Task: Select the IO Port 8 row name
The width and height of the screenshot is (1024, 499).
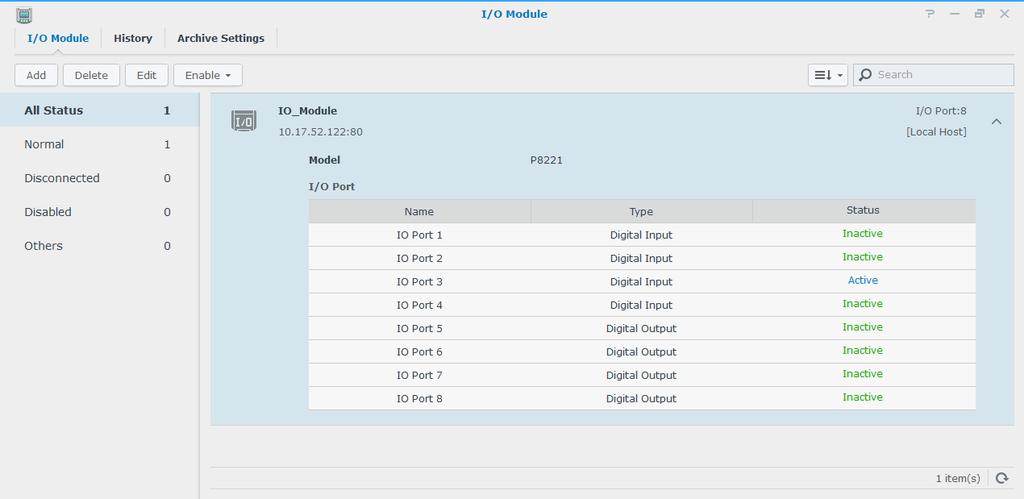Action: click(x=419, y=398)
